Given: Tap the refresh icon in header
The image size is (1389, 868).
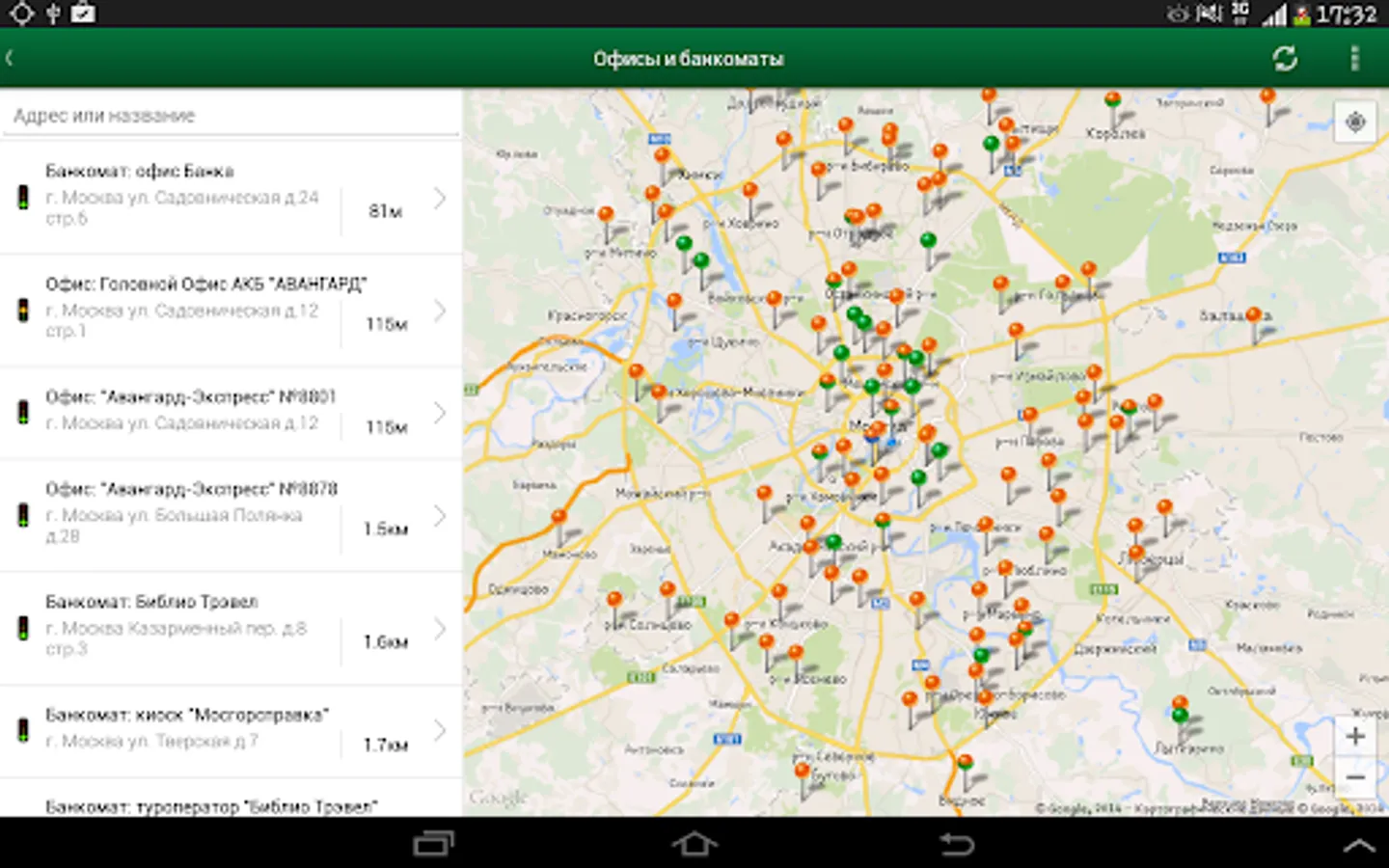Looking at the screenshot, I should 1284,59.
